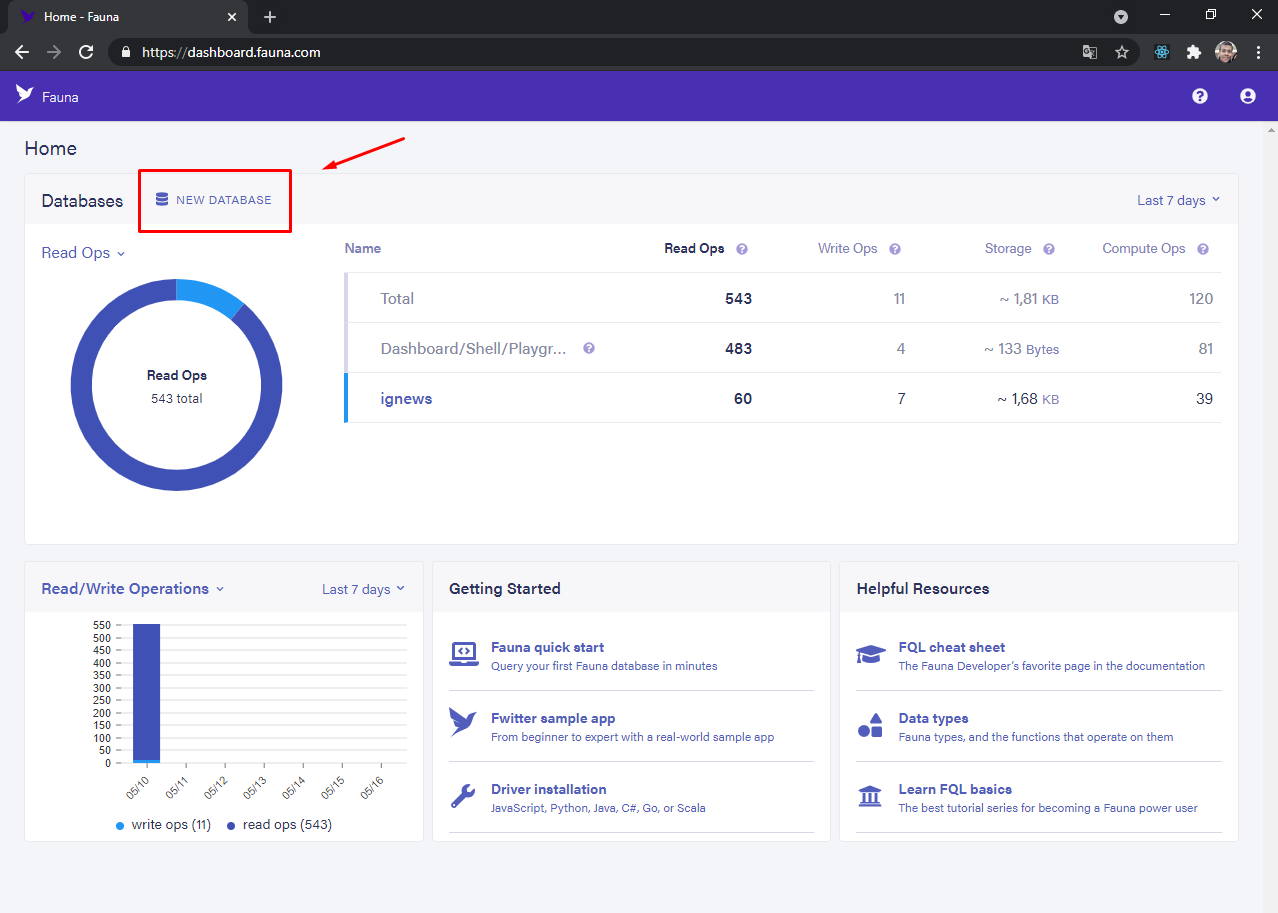Reload the page with refresh icon
The image size is (1278, 913).
(86, 52)
